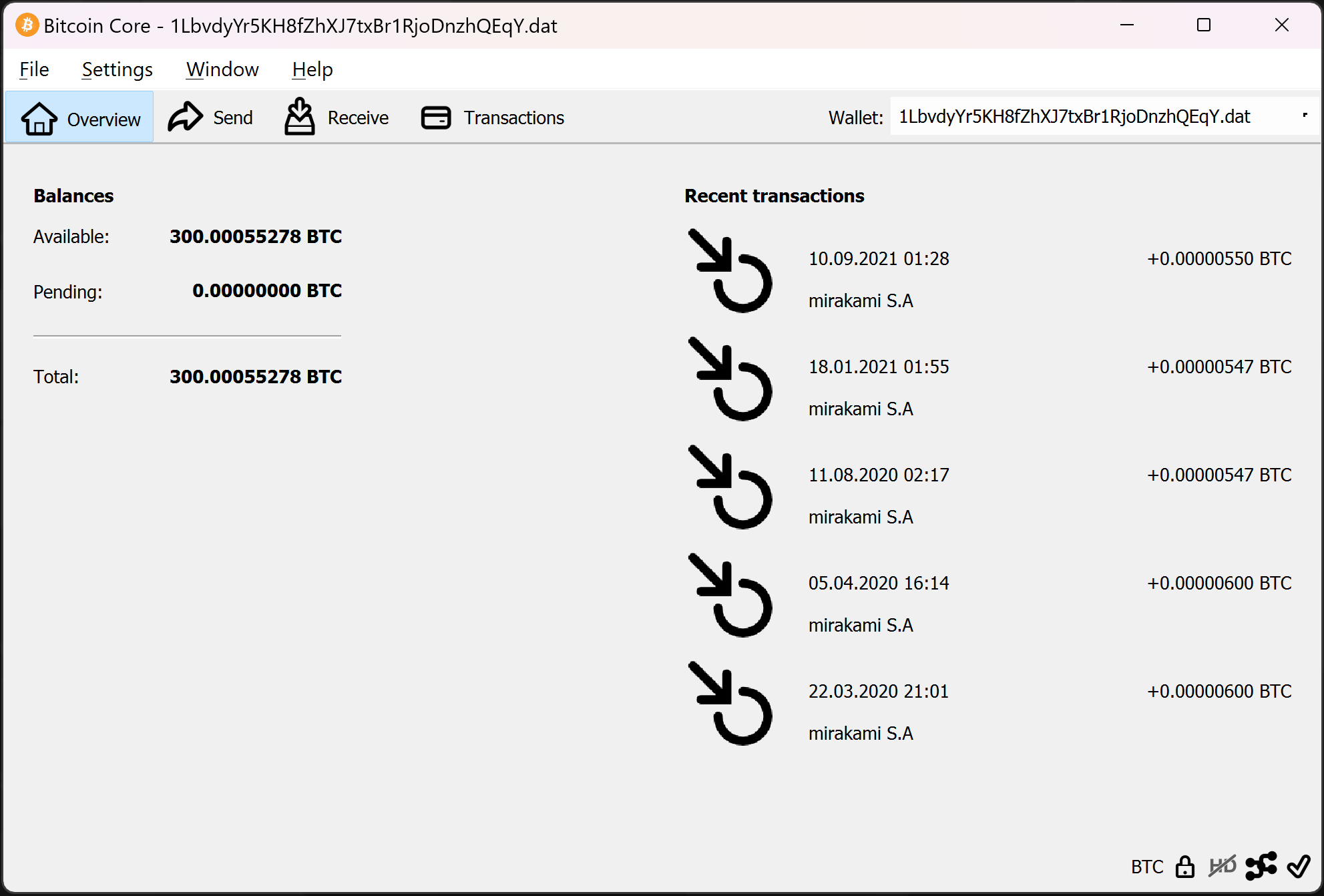Select the Send arrow icon in toolbar
This screenshot has width=1324, height=896.
coord(185,117)
